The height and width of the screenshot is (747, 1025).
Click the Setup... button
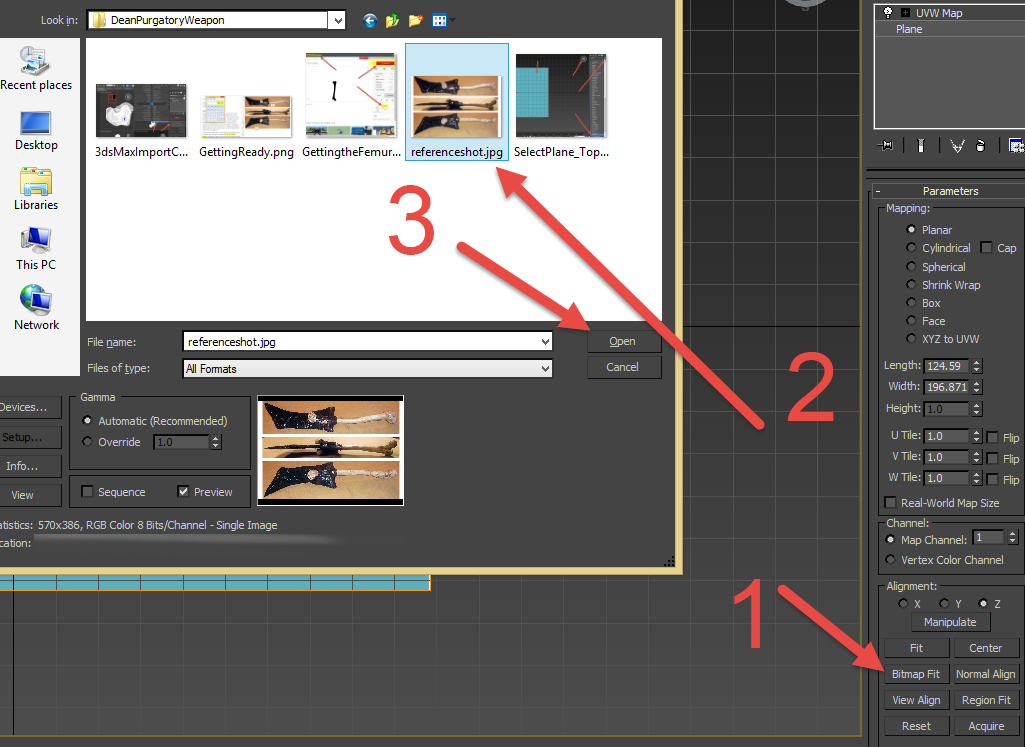tap(29, 437)
